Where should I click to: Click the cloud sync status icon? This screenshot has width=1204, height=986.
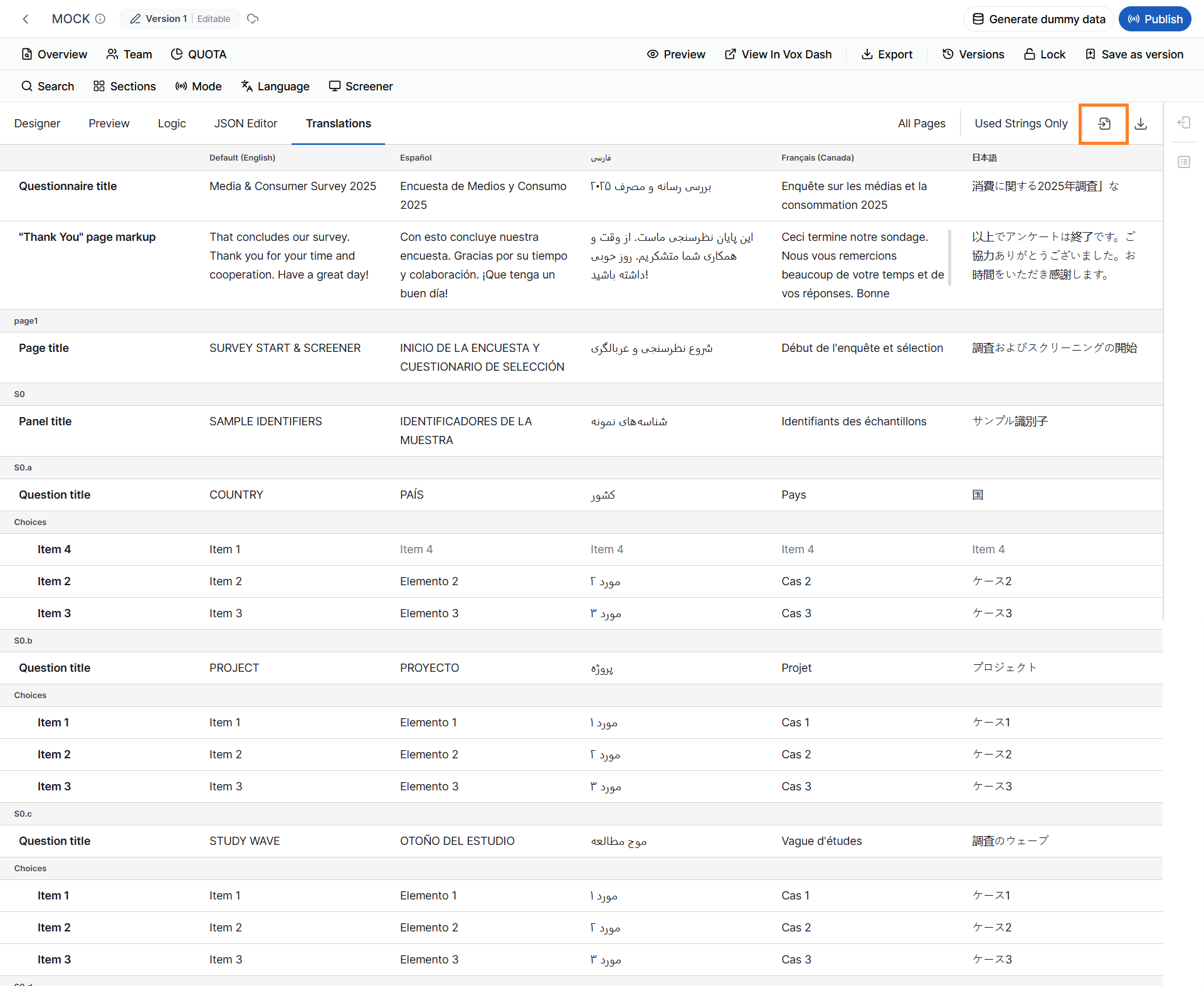[253, 19]
